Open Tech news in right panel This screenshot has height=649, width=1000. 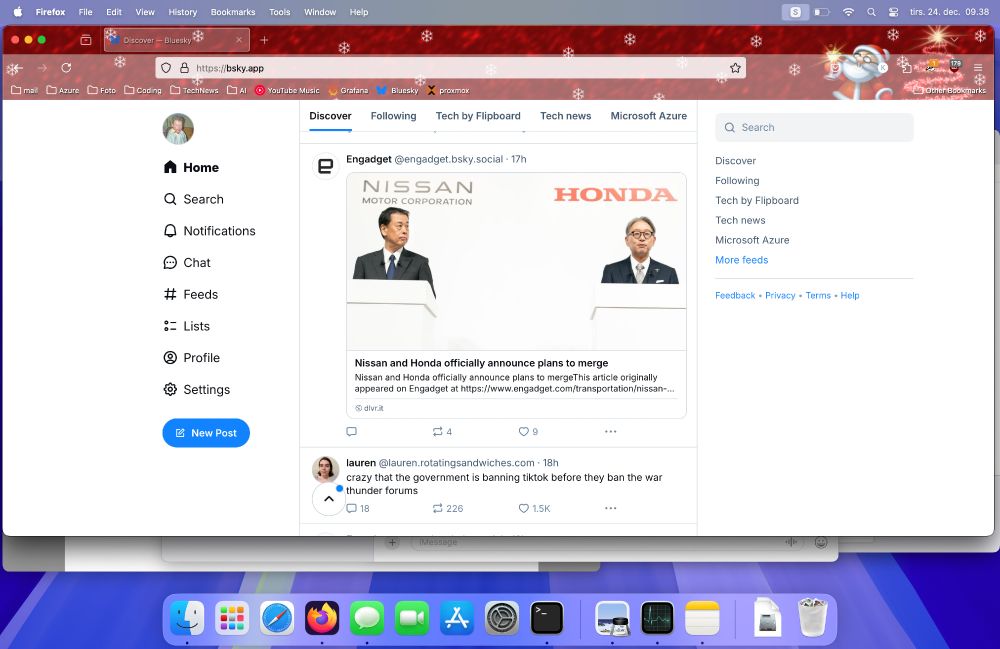[x=740, y=220]
